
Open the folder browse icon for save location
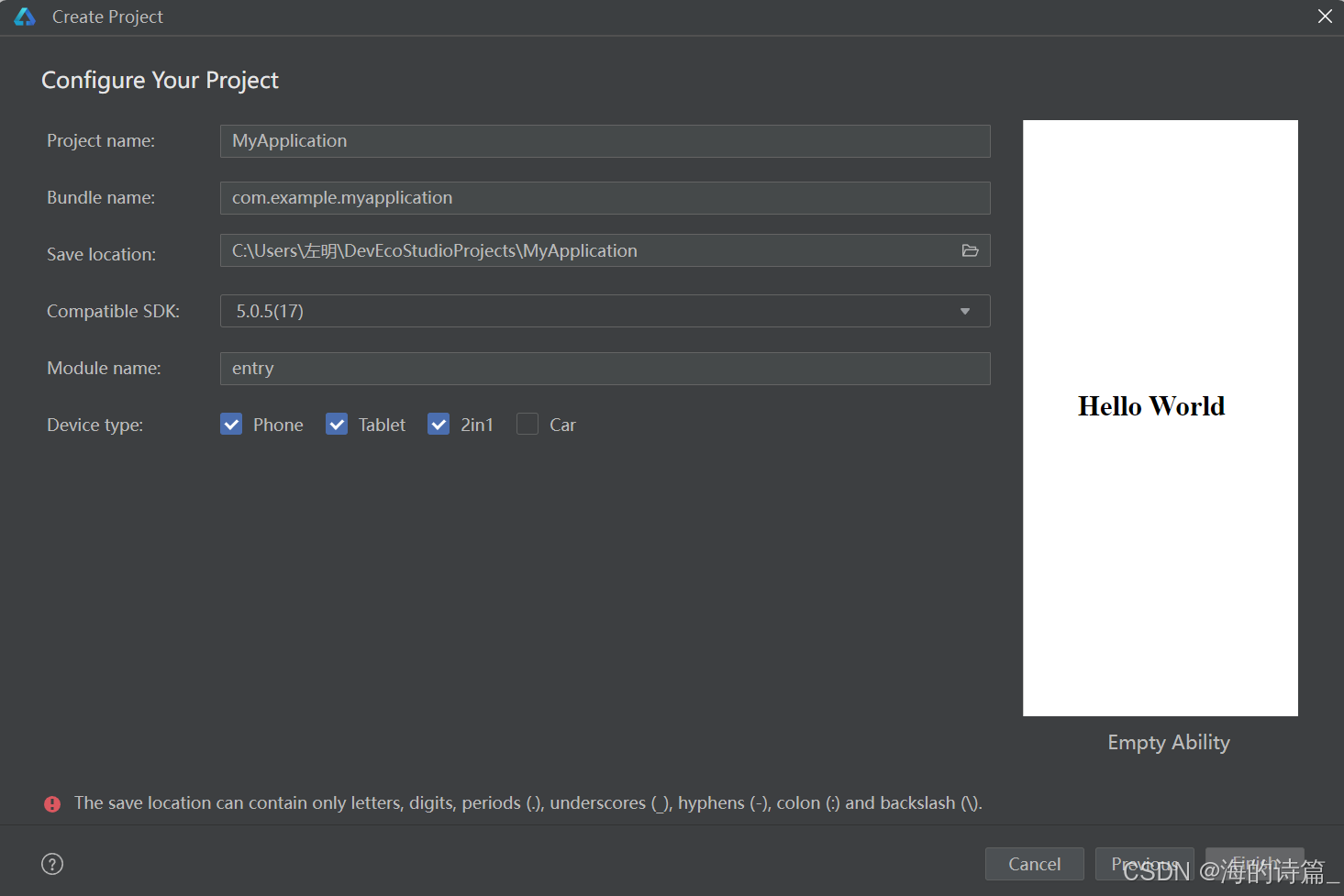970,250
